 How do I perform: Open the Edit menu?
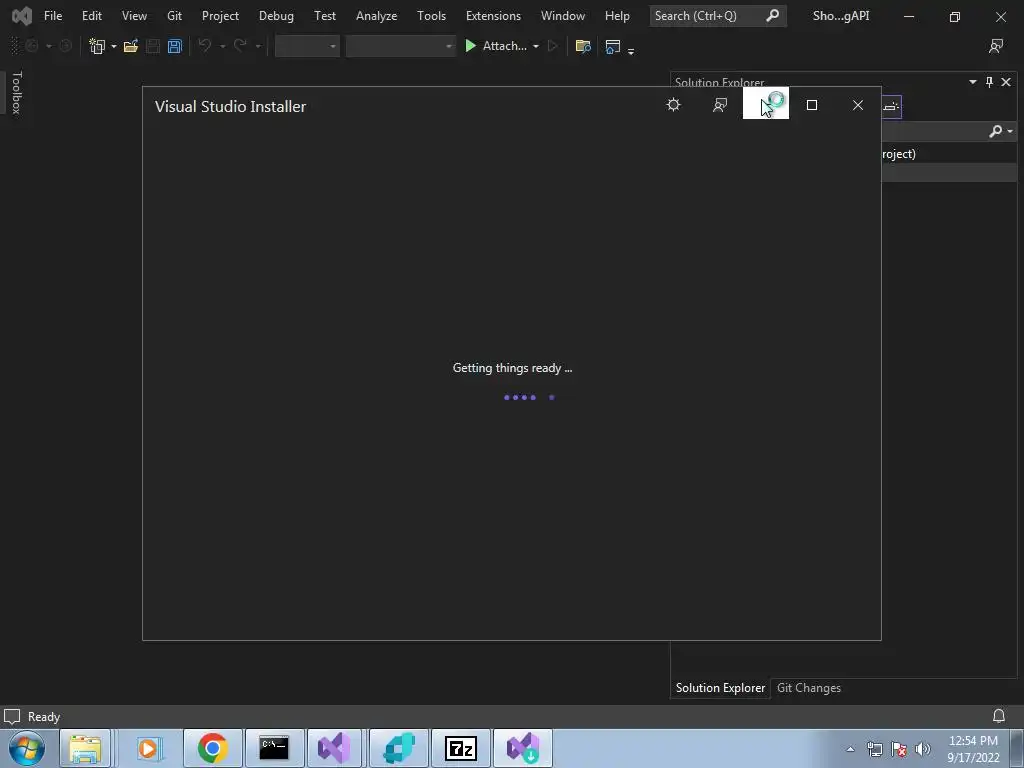pyautogui.click(x=91, y=16)
